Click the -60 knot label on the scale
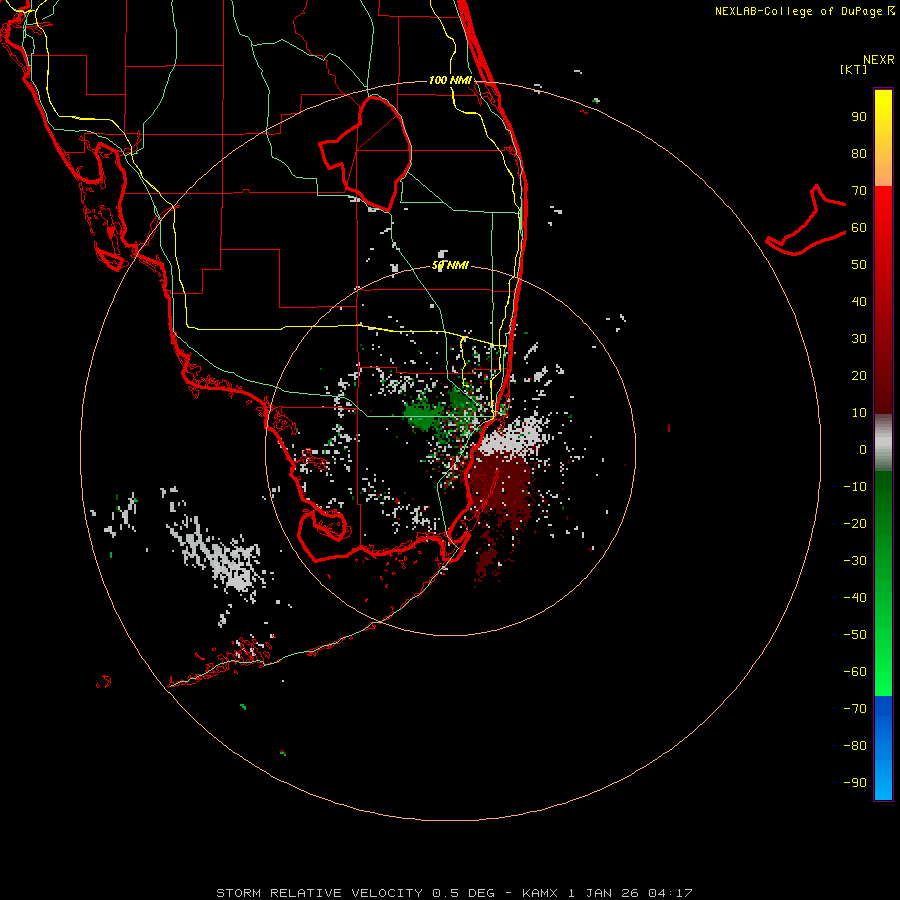Image resolution: width=900 pixels, height=900 pixels. tap(855, 672)
